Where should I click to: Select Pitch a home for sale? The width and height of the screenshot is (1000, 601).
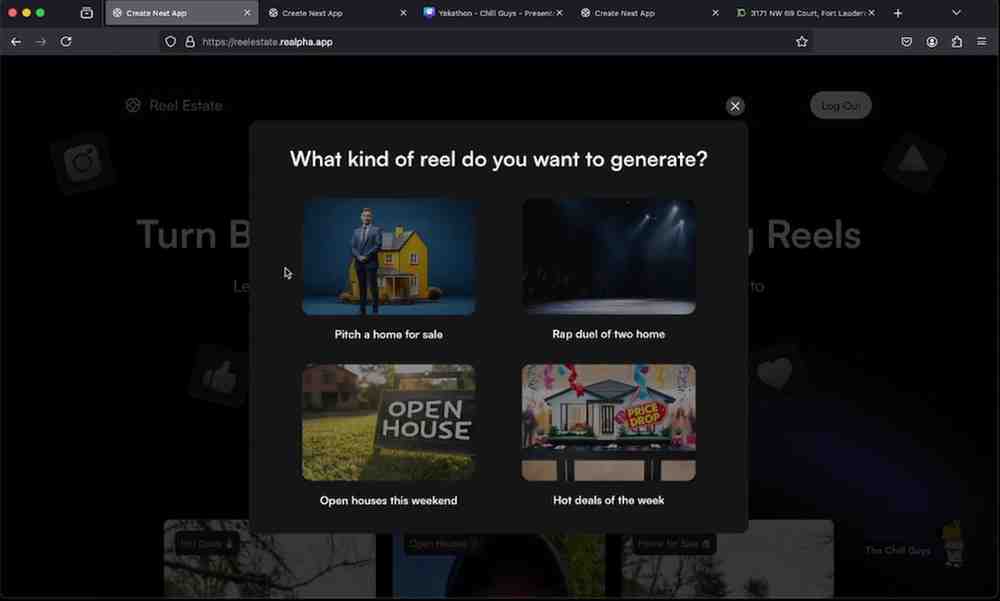click(x=388, y=256)
